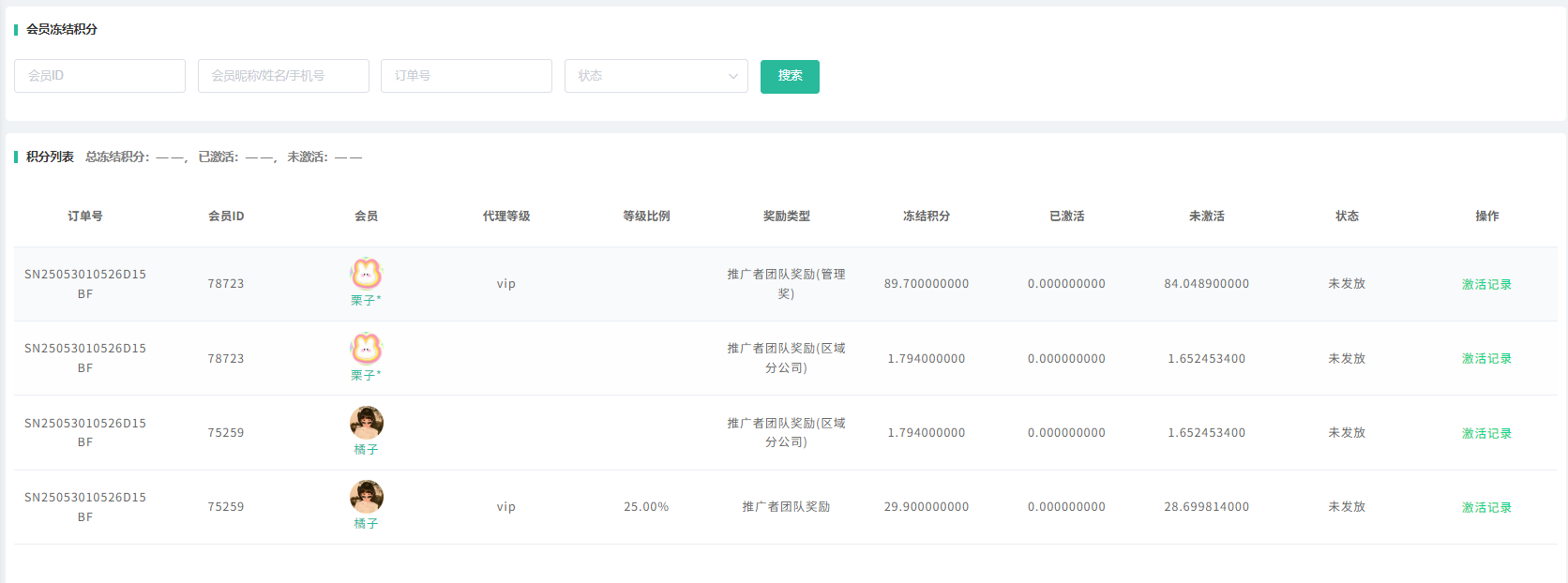Click 橘子's avatar in the 25.00% row

(366, 497)
